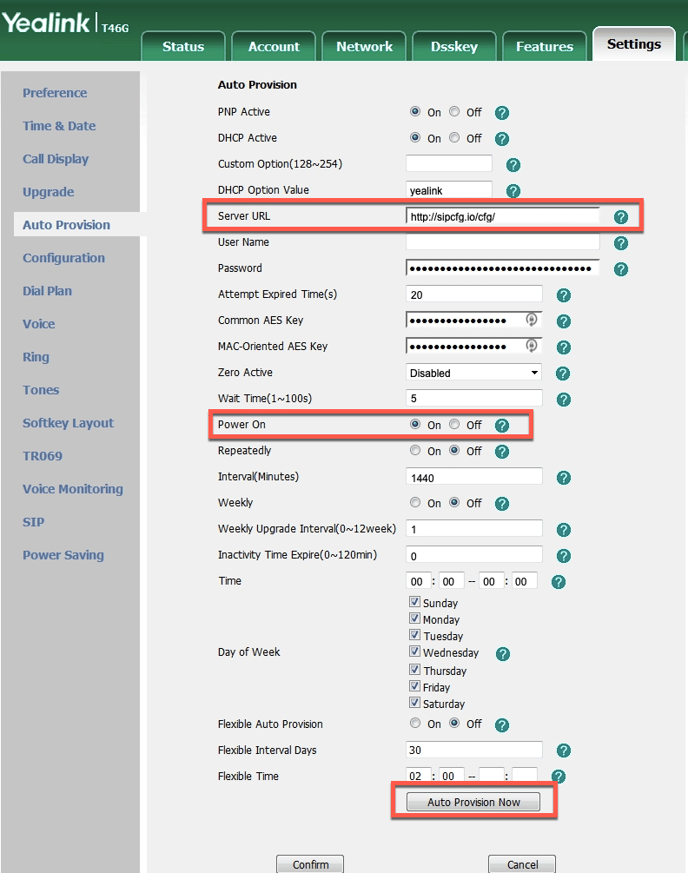Turn DHCP Active Off
This screenshot has height=873, width=688.
454,138
